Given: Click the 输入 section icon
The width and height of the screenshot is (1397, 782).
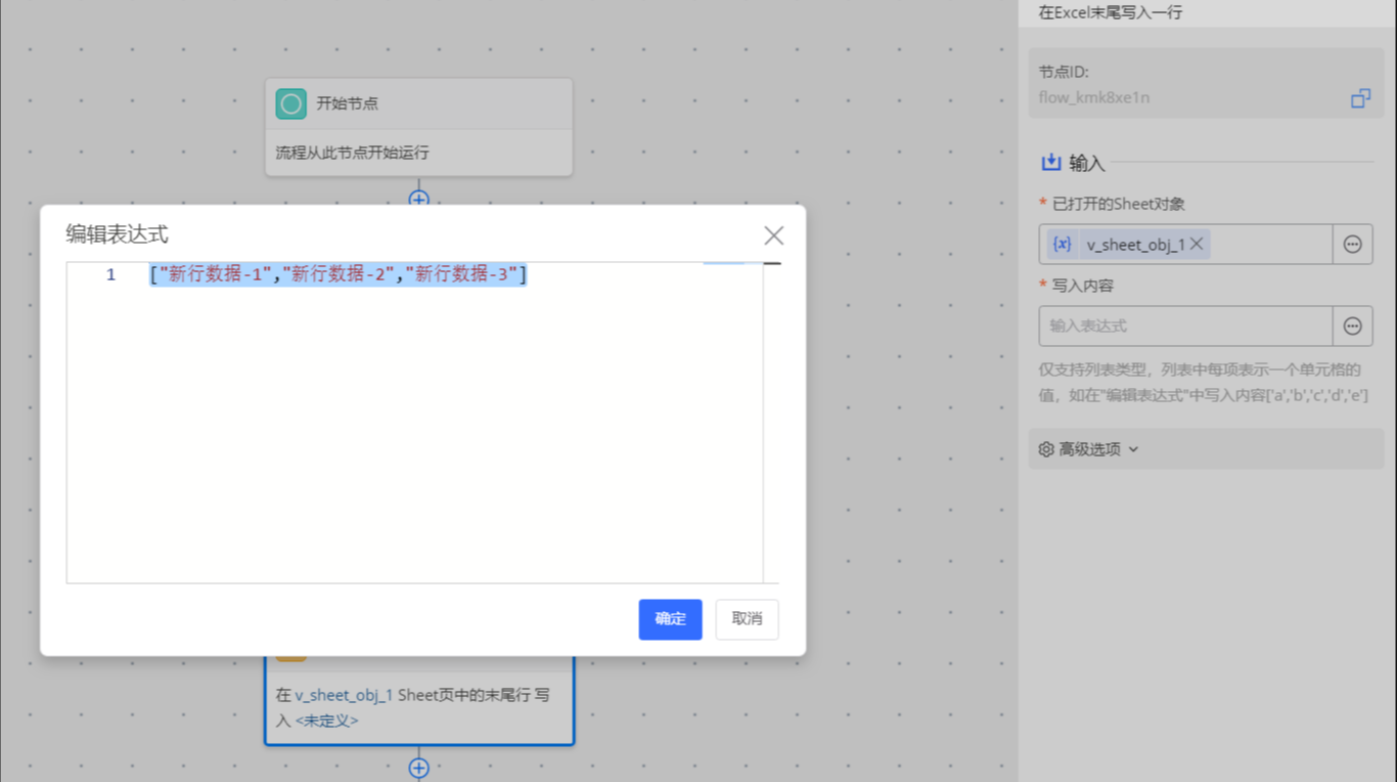Looking at the screenshot, I should tap(1051, 162).
